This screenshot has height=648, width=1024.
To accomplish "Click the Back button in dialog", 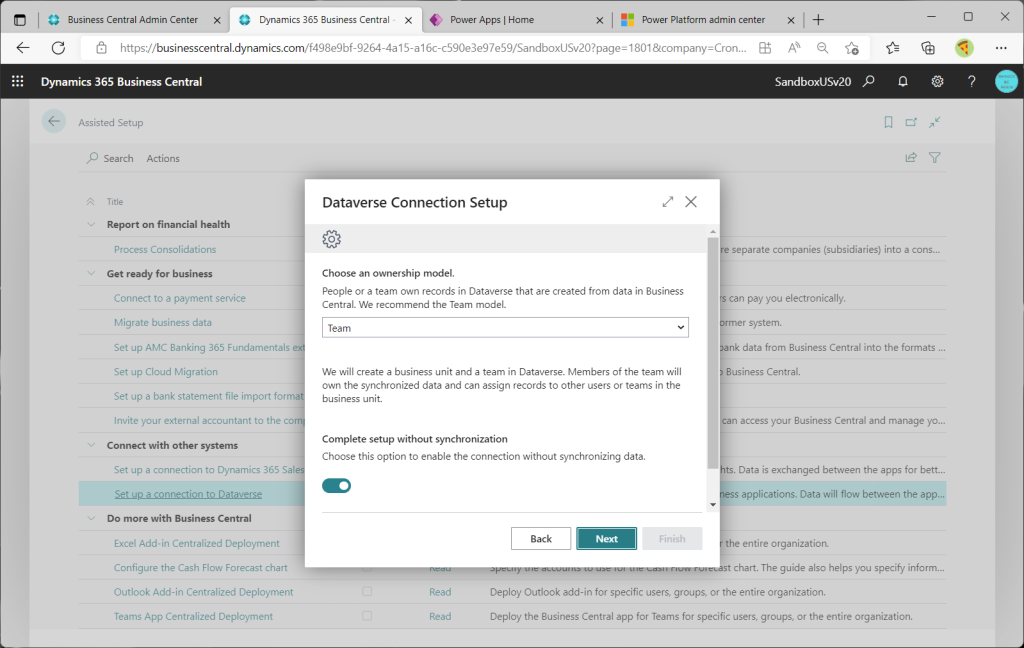I will [541, 538].
